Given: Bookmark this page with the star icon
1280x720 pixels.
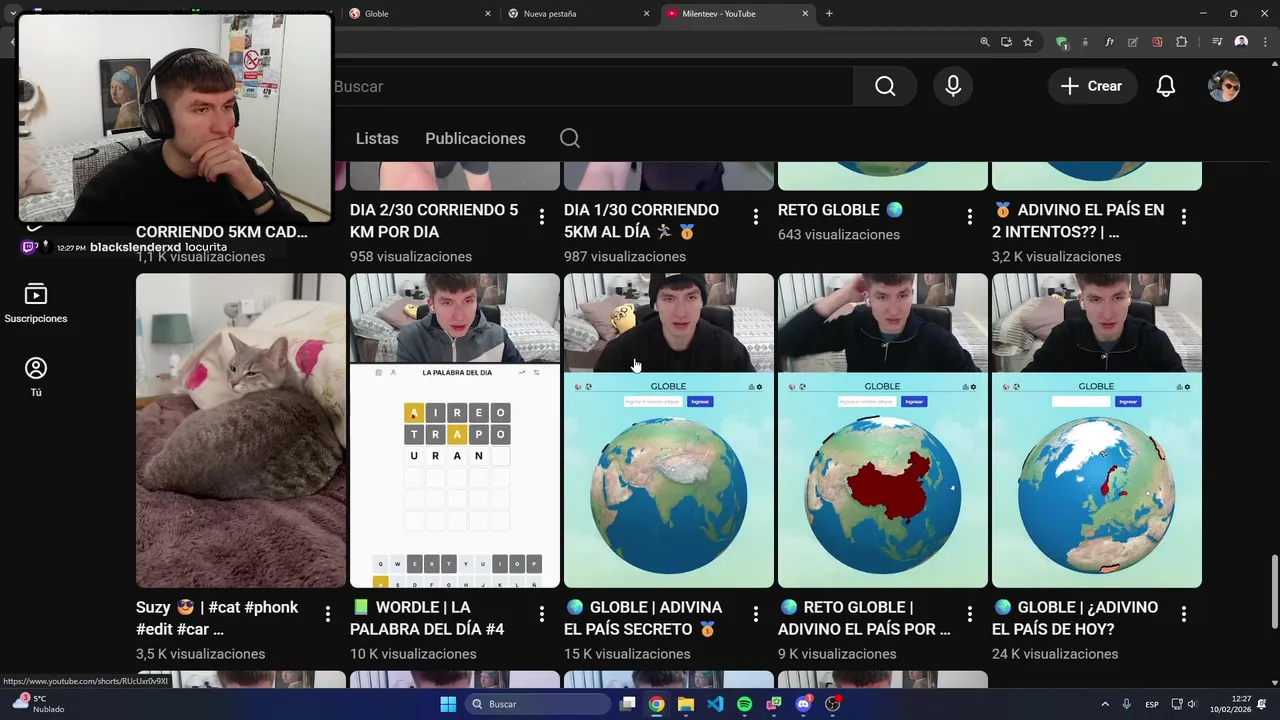Looking at the screenshot, I should click(1028, 42).
